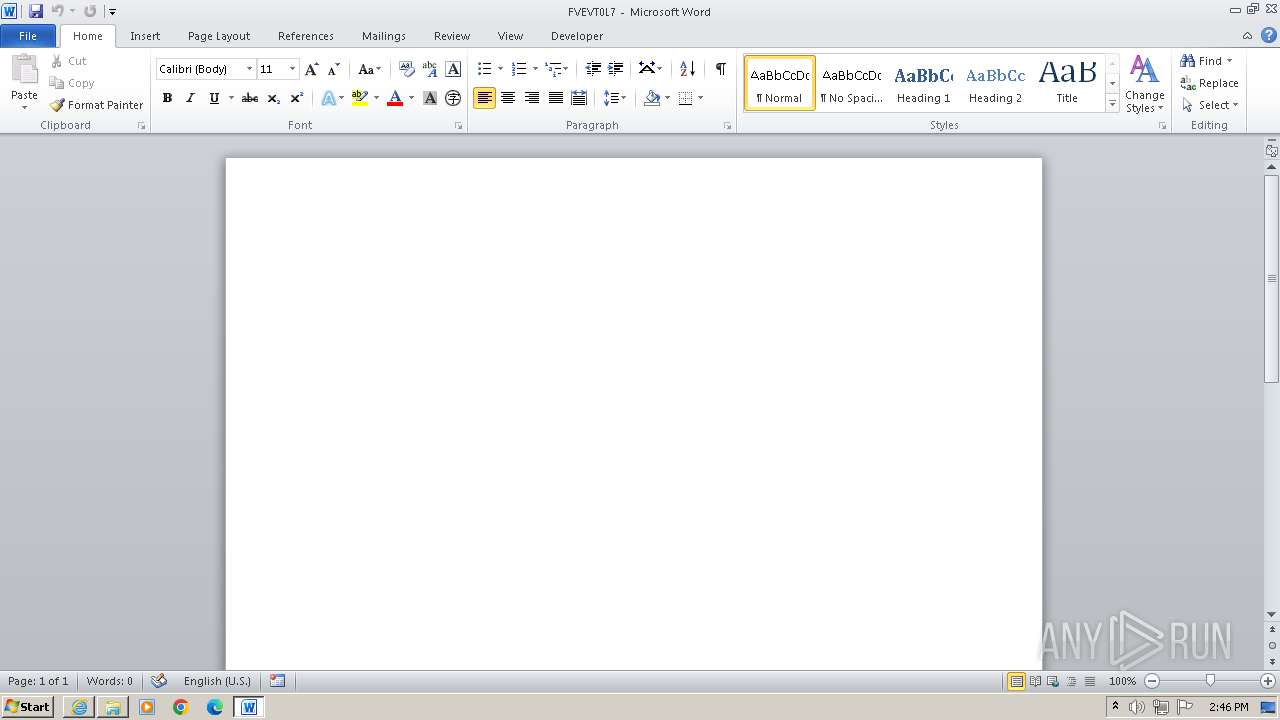Open Text Effects glowing A

point(328,98)
